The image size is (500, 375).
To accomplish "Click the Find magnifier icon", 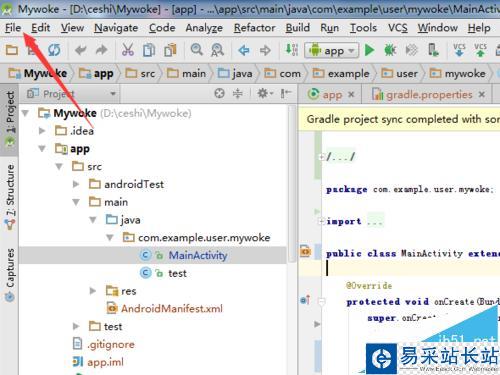I will pos(197,50).
